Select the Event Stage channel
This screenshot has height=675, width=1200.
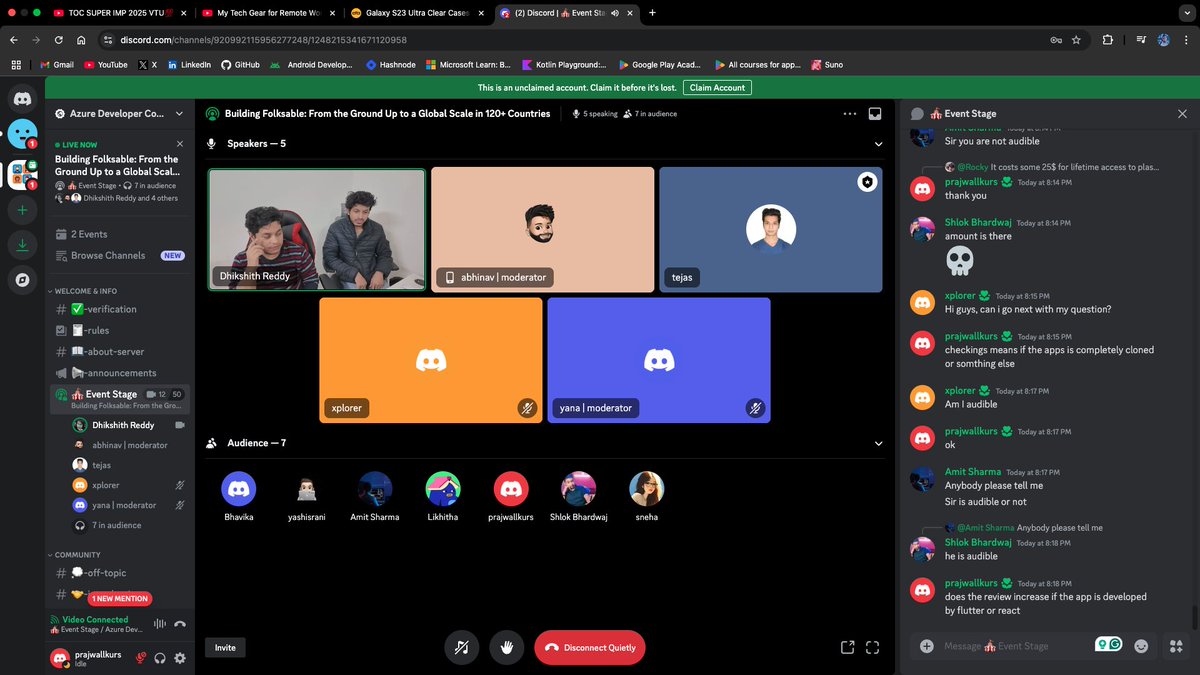point(120,399)
